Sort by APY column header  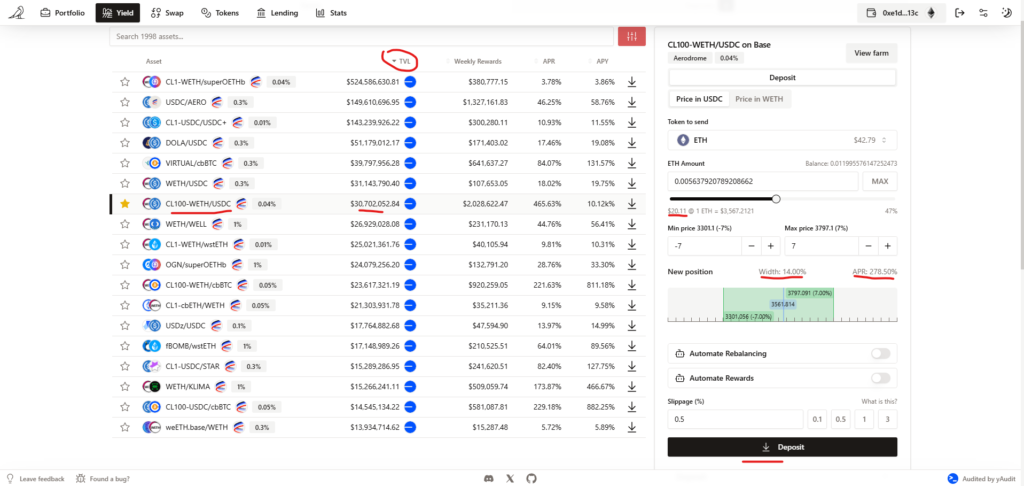point(601,61)
